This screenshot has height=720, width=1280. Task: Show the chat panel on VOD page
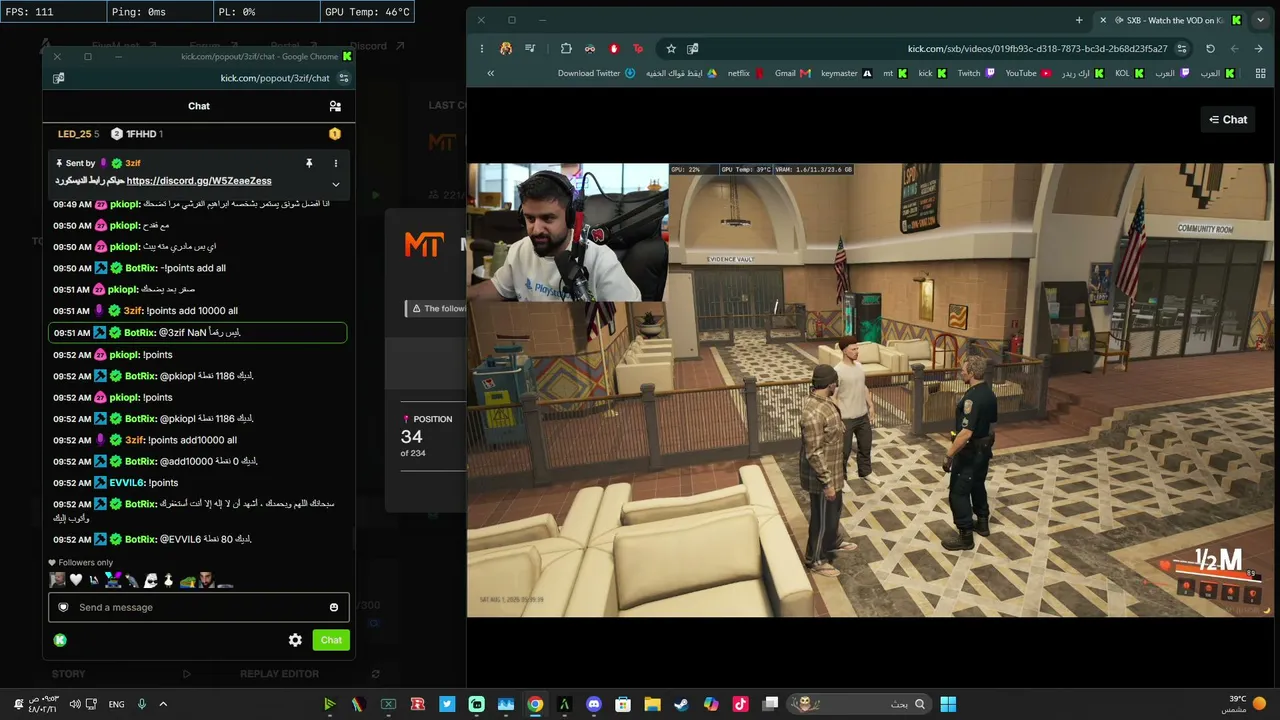click(1228, 120)
